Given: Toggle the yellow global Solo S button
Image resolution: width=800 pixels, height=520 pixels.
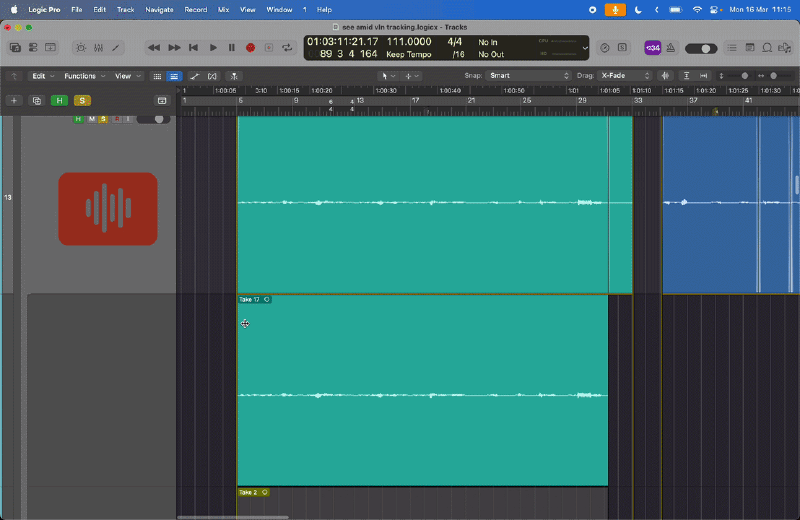Looking at the screenshot, I should coord(82,101).
